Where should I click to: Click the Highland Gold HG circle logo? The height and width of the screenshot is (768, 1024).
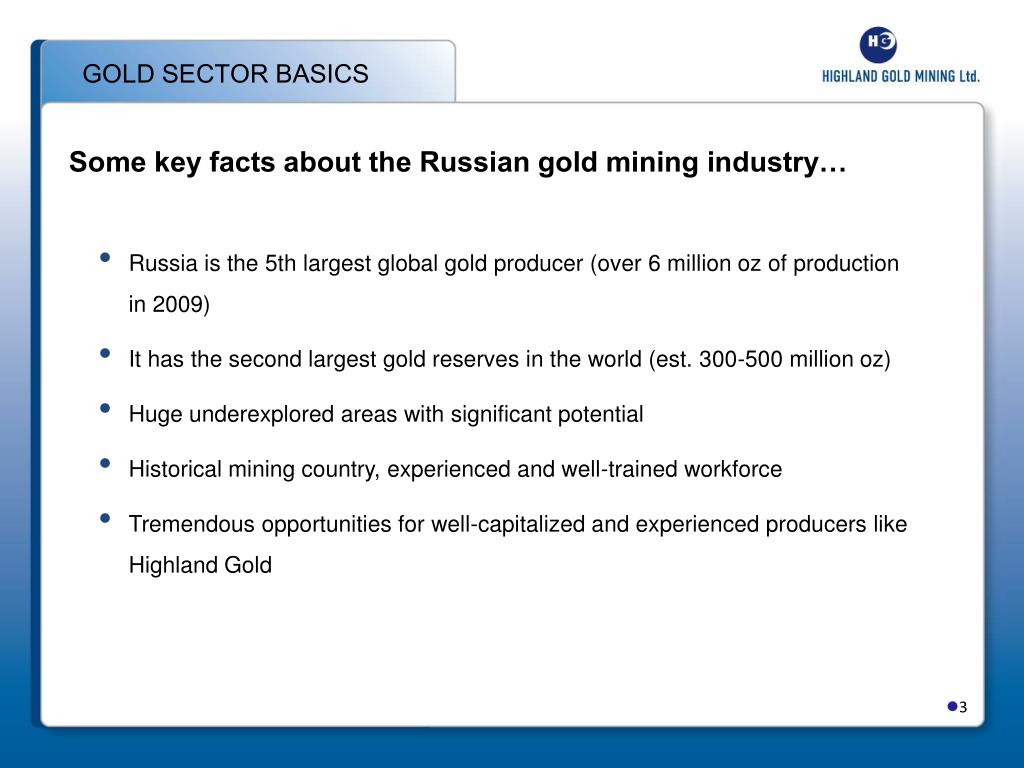[x=878, y=44]
